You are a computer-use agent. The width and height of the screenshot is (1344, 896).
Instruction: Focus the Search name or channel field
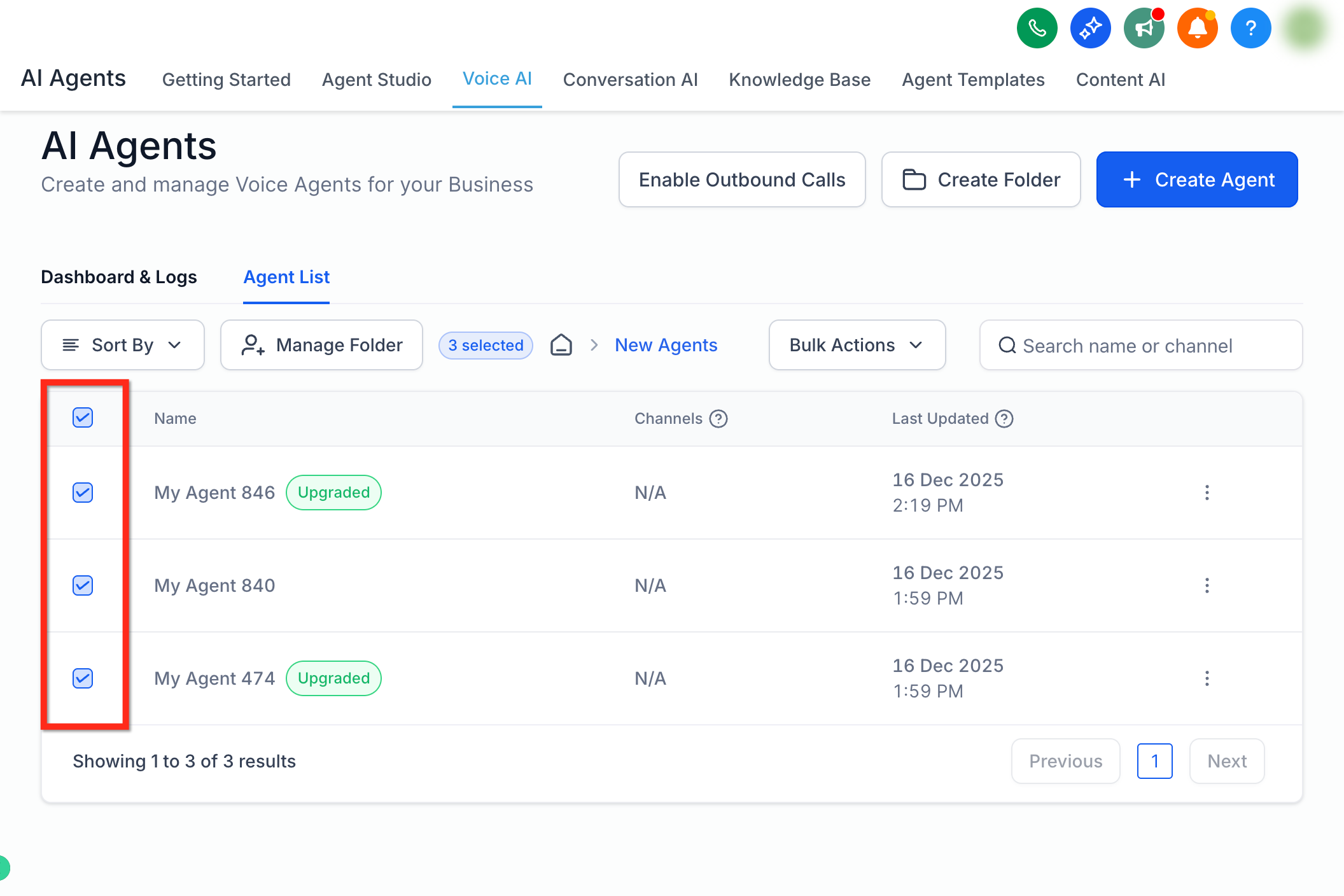1141,345
